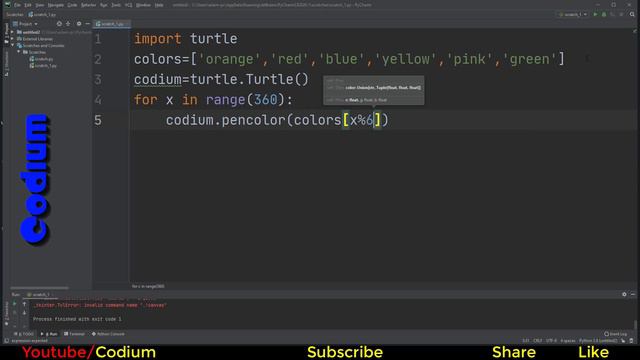Open the Python Console tab

click(108, 334)
